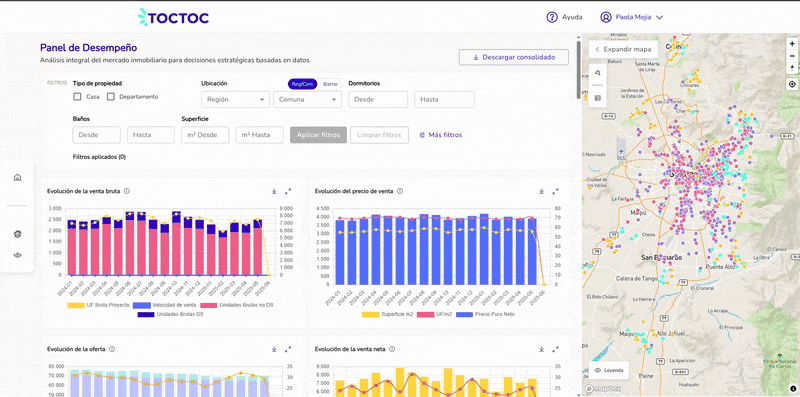Zoom in on the map
Image resolution: width=800 pixels, height=397 pixels.
coord(792,44)
